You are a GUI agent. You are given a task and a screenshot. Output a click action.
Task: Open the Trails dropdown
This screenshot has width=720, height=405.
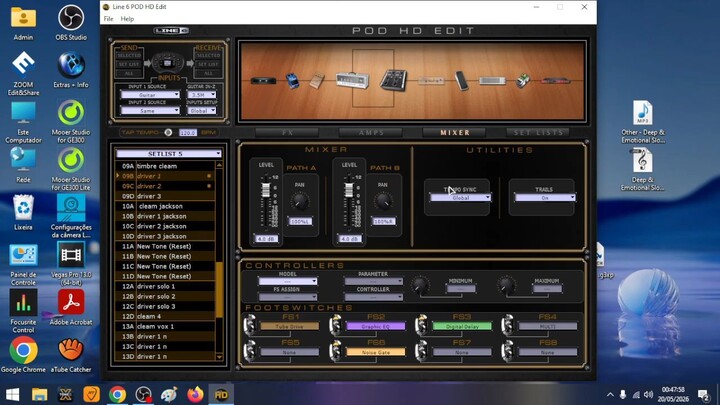(545, 197)
